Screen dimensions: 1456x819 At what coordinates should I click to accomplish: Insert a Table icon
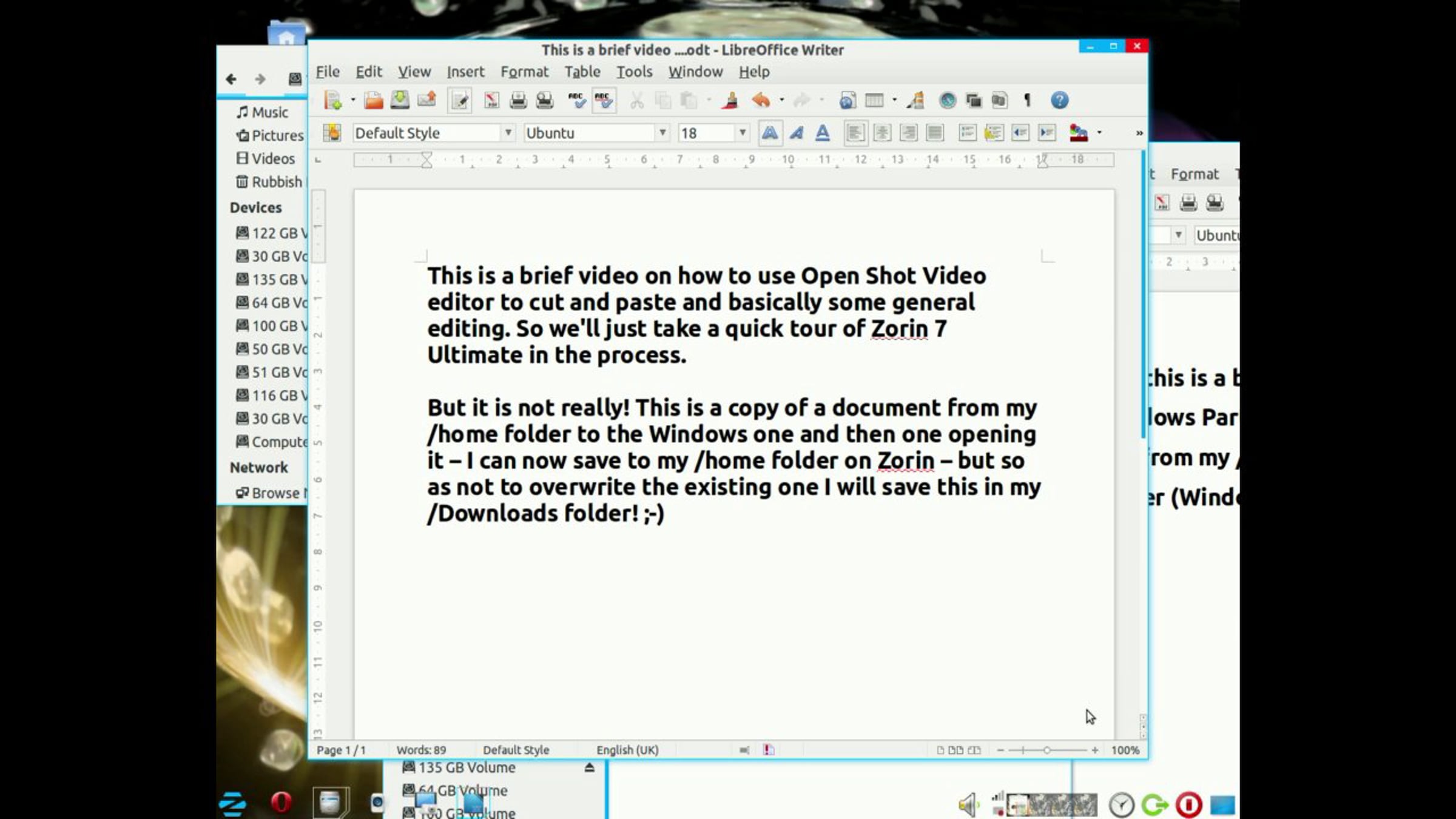(x=874, y=101)
